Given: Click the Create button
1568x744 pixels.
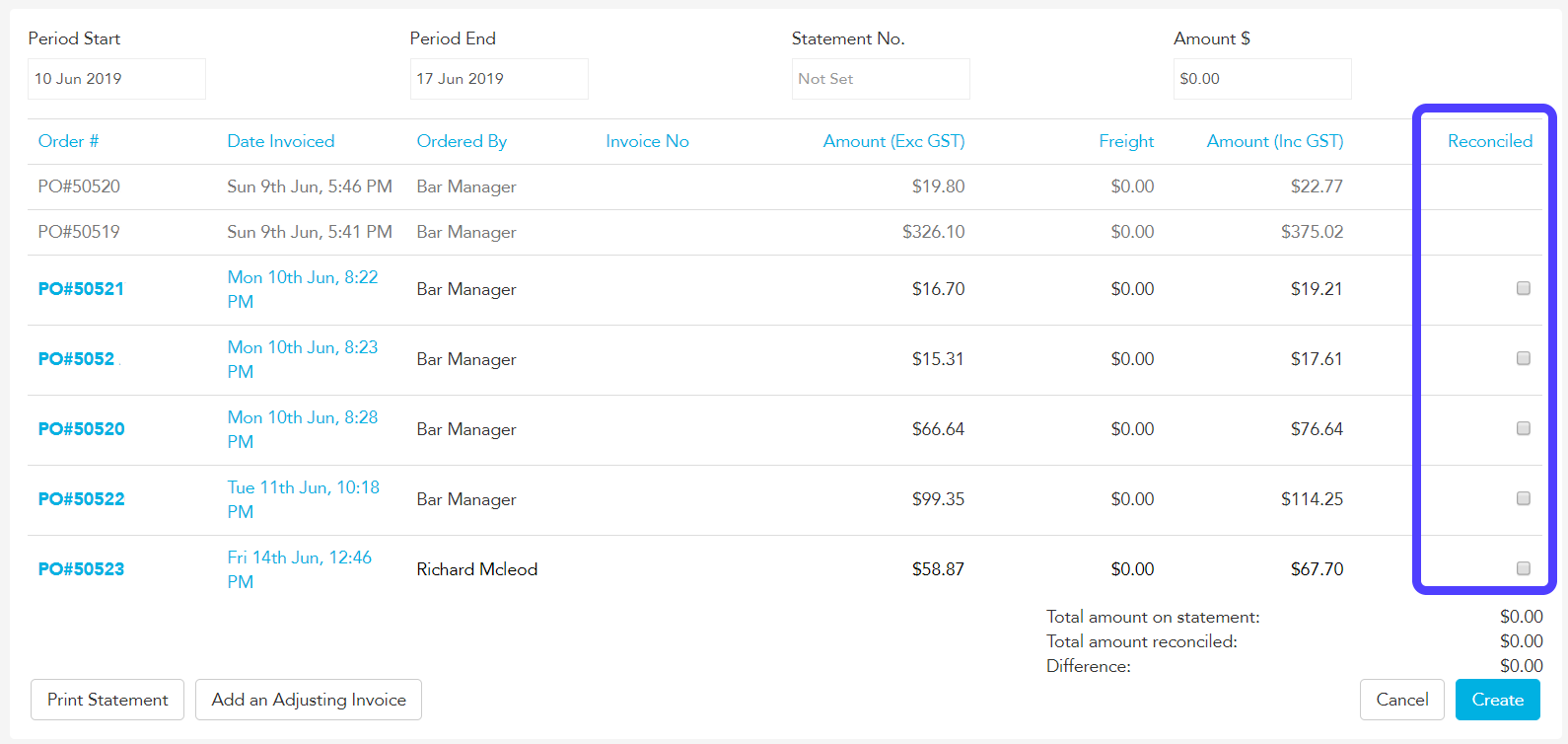Looking at the screenshot, I should click(x=1497, y=700).
